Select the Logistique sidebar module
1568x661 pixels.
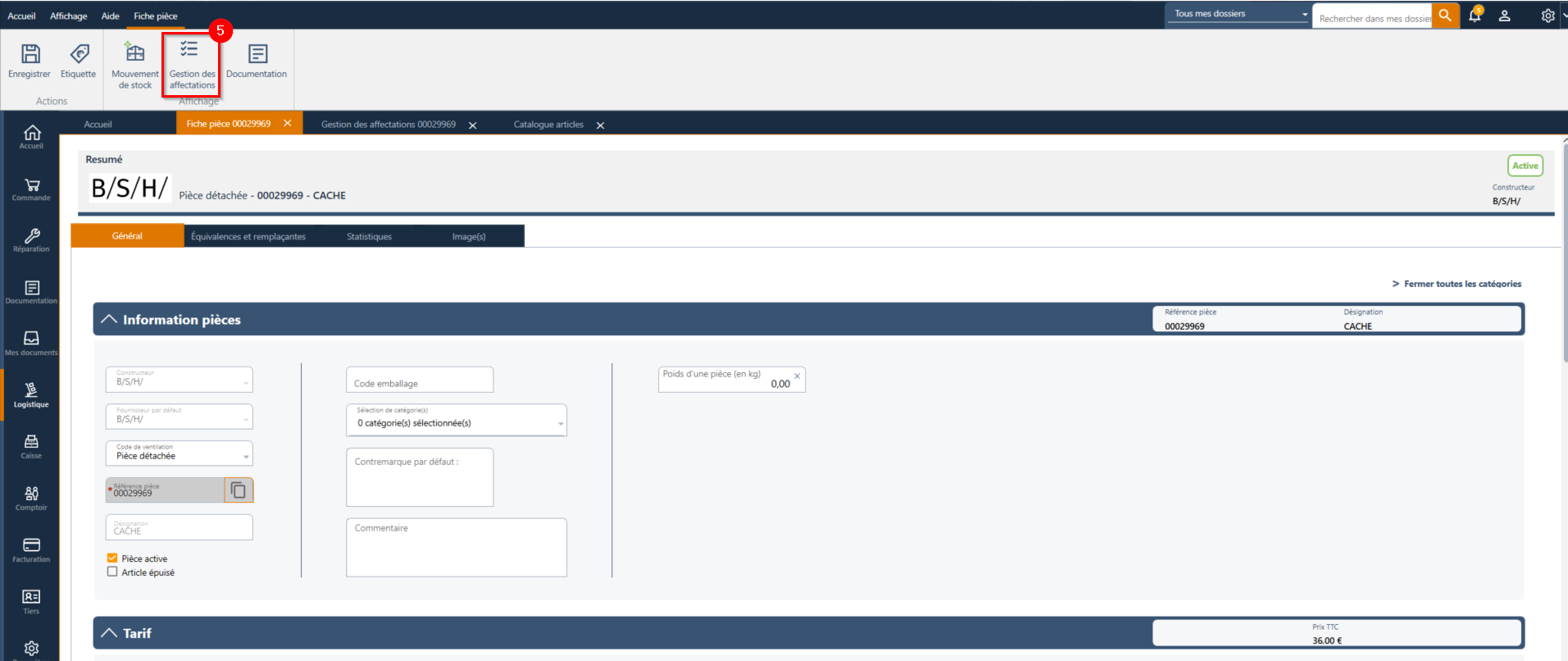coord(31,394)
